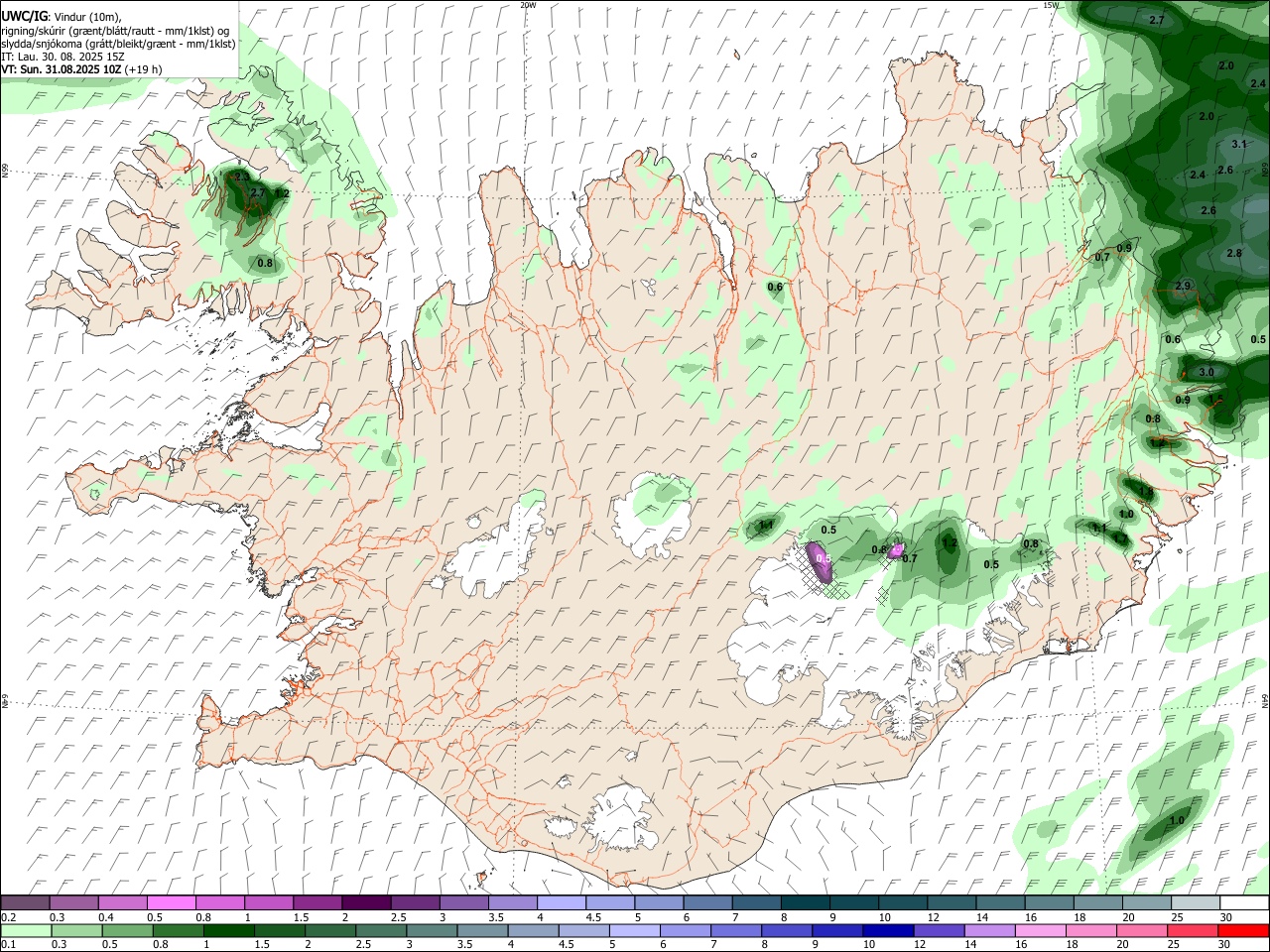Pick the 4–4.5 pale lavender swatch, upper legend

tap(561, 903)
